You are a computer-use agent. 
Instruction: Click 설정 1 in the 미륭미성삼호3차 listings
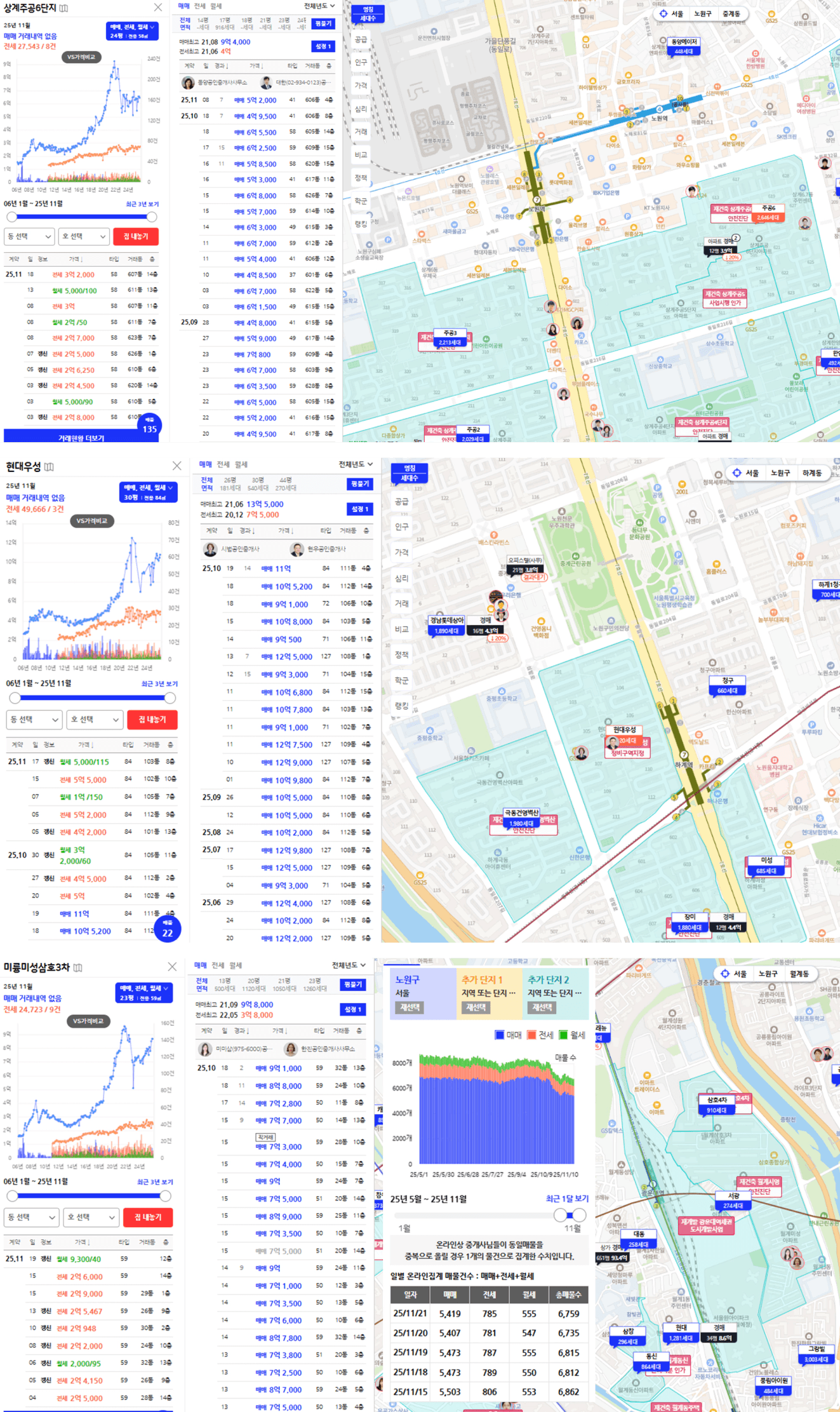tap(352, 1009)
